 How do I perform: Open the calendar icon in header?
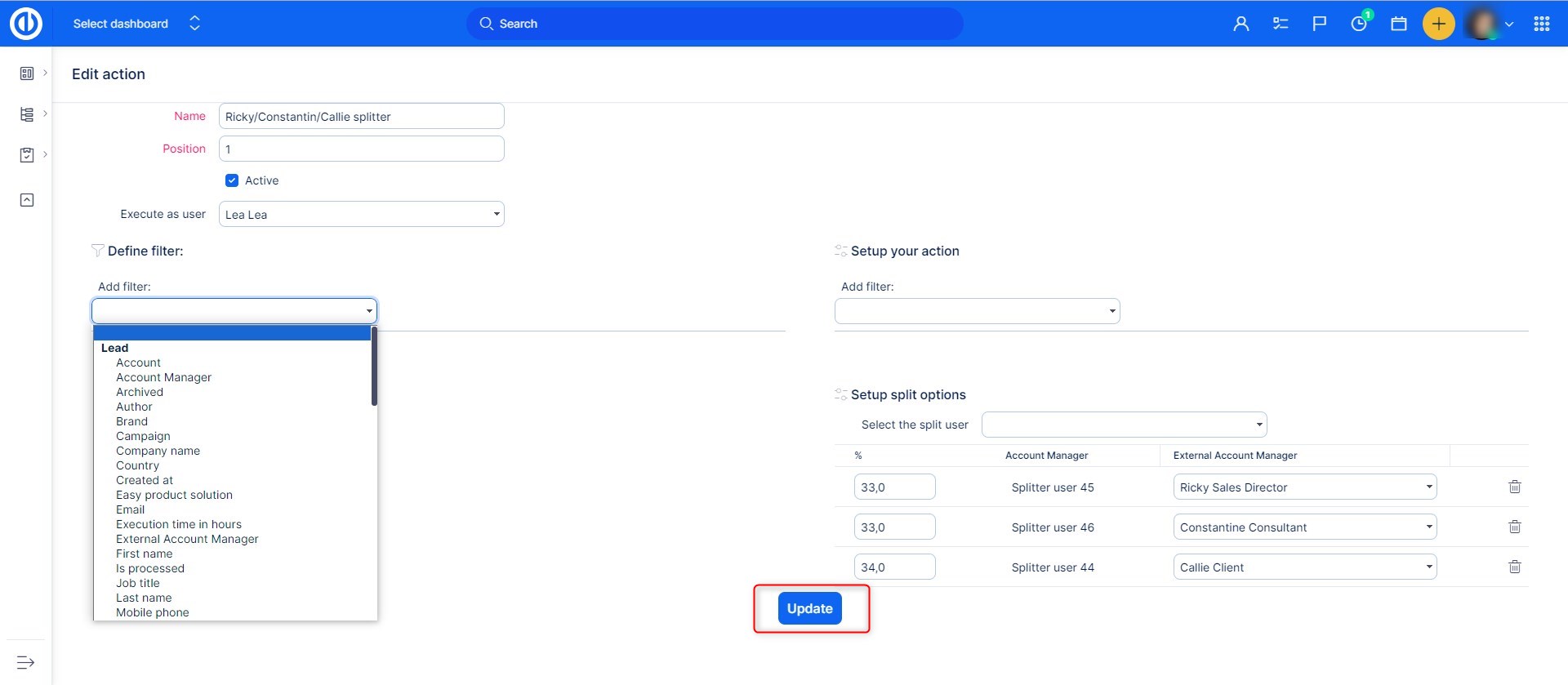[x=1398, y=24]
